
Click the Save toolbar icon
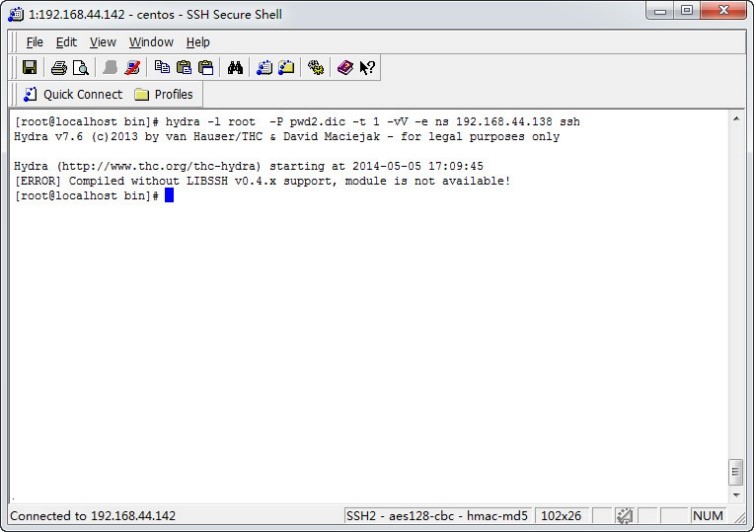tap(30, 67)
